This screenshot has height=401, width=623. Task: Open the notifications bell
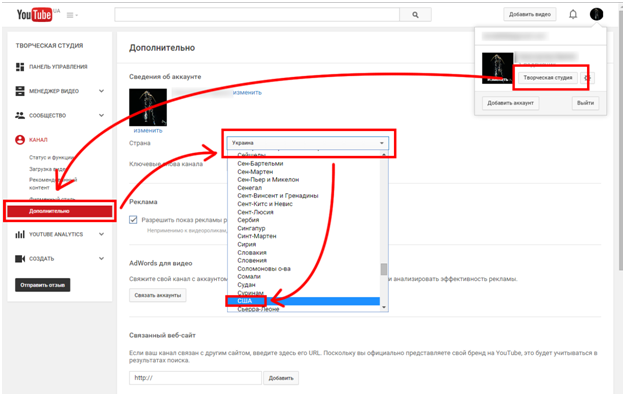pyautogui.click(x=573, y=14)
